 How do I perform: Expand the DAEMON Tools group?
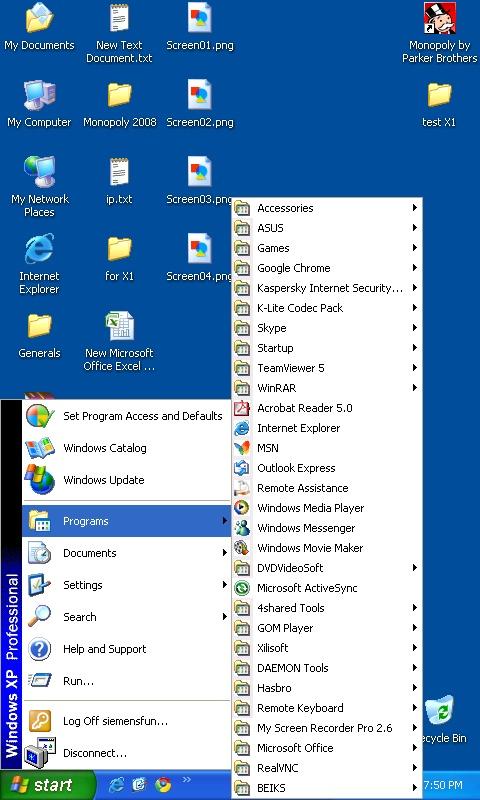pyautogui.click(x=327, y=668)
